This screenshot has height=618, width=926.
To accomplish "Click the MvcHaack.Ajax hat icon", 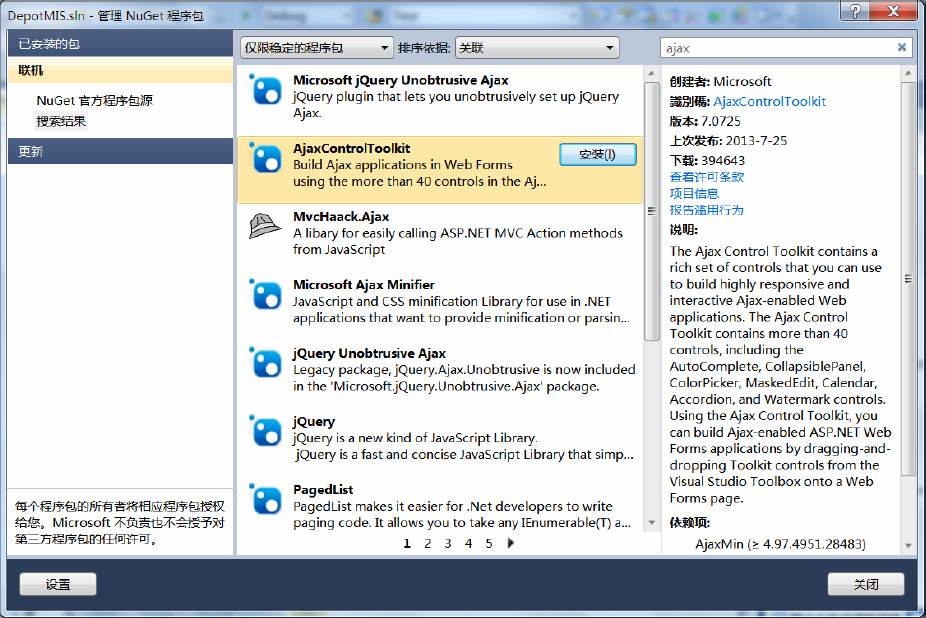I will tap(265, 226).
